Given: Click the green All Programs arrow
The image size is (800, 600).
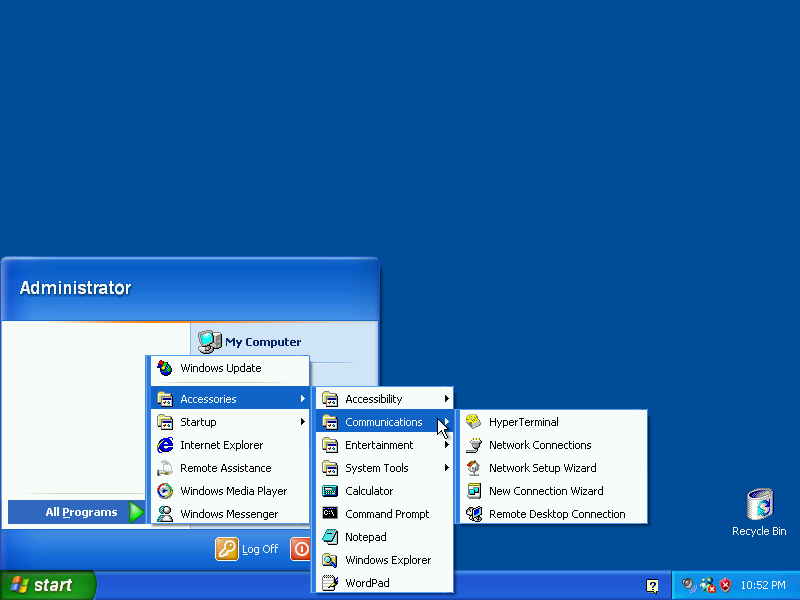Looking at the screenshot, I should [x=137, y=512].
